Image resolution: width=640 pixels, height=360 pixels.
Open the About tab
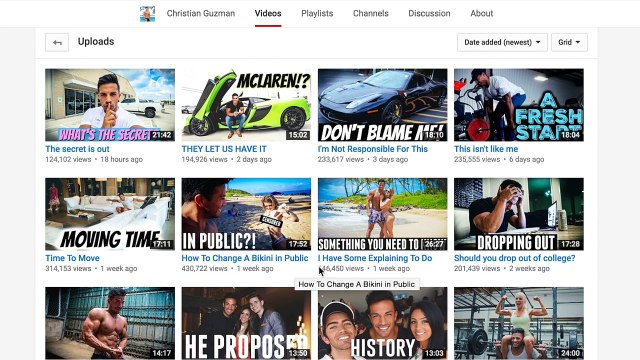click(x=482, y=13)
